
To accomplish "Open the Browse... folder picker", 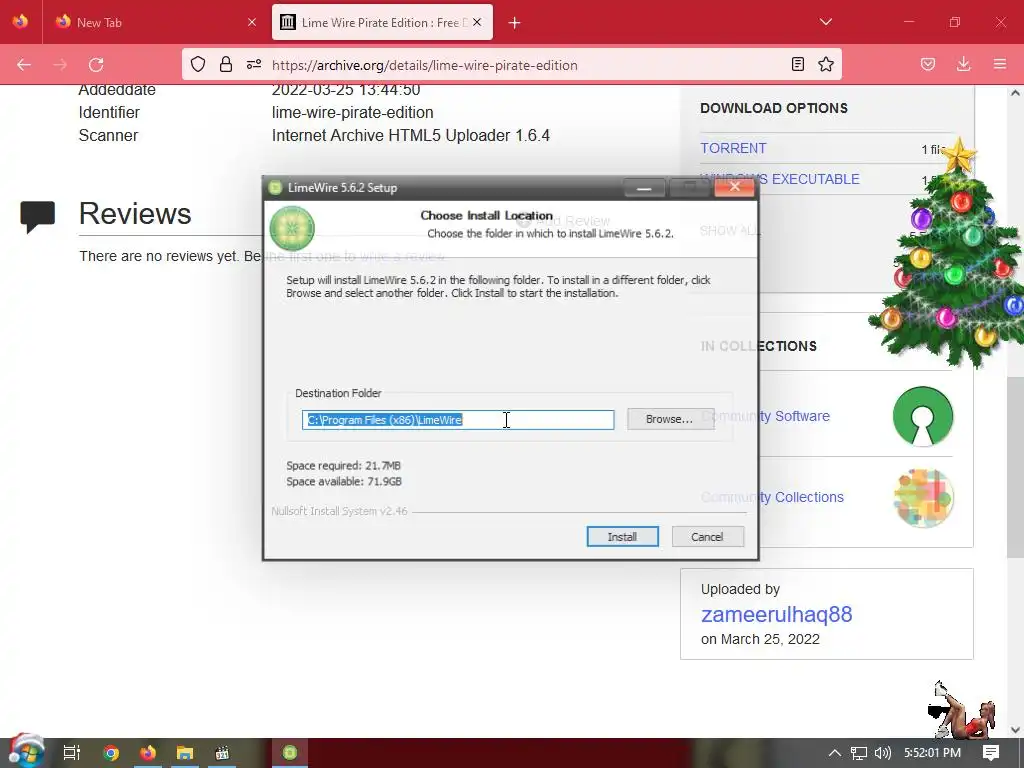I will [670, 419].
